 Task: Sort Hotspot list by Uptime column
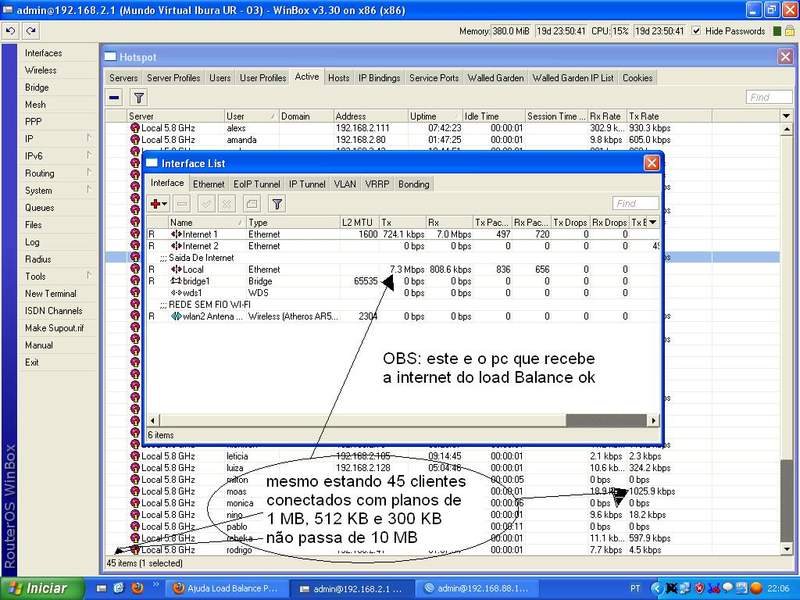click(435, 116)
